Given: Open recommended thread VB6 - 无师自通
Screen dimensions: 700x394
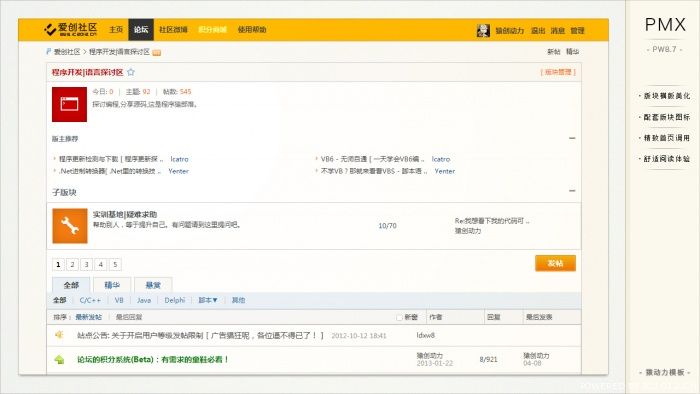Looking at the screenshot, I should (x=373, y=159).
